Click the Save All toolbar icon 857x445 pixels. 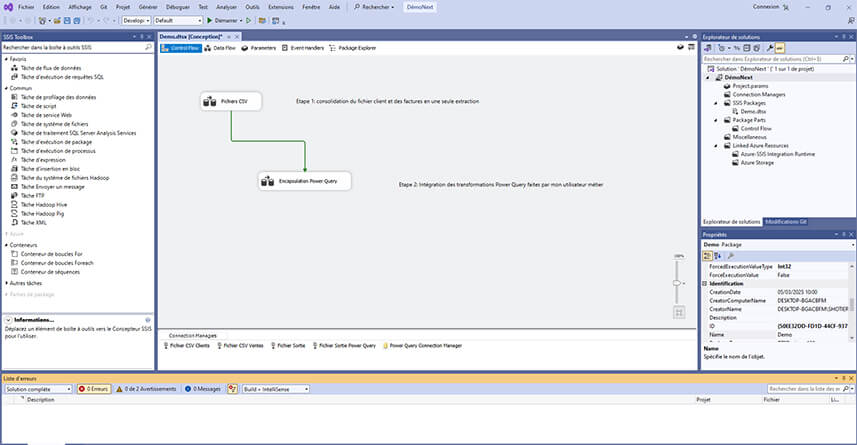pos(77,21)
